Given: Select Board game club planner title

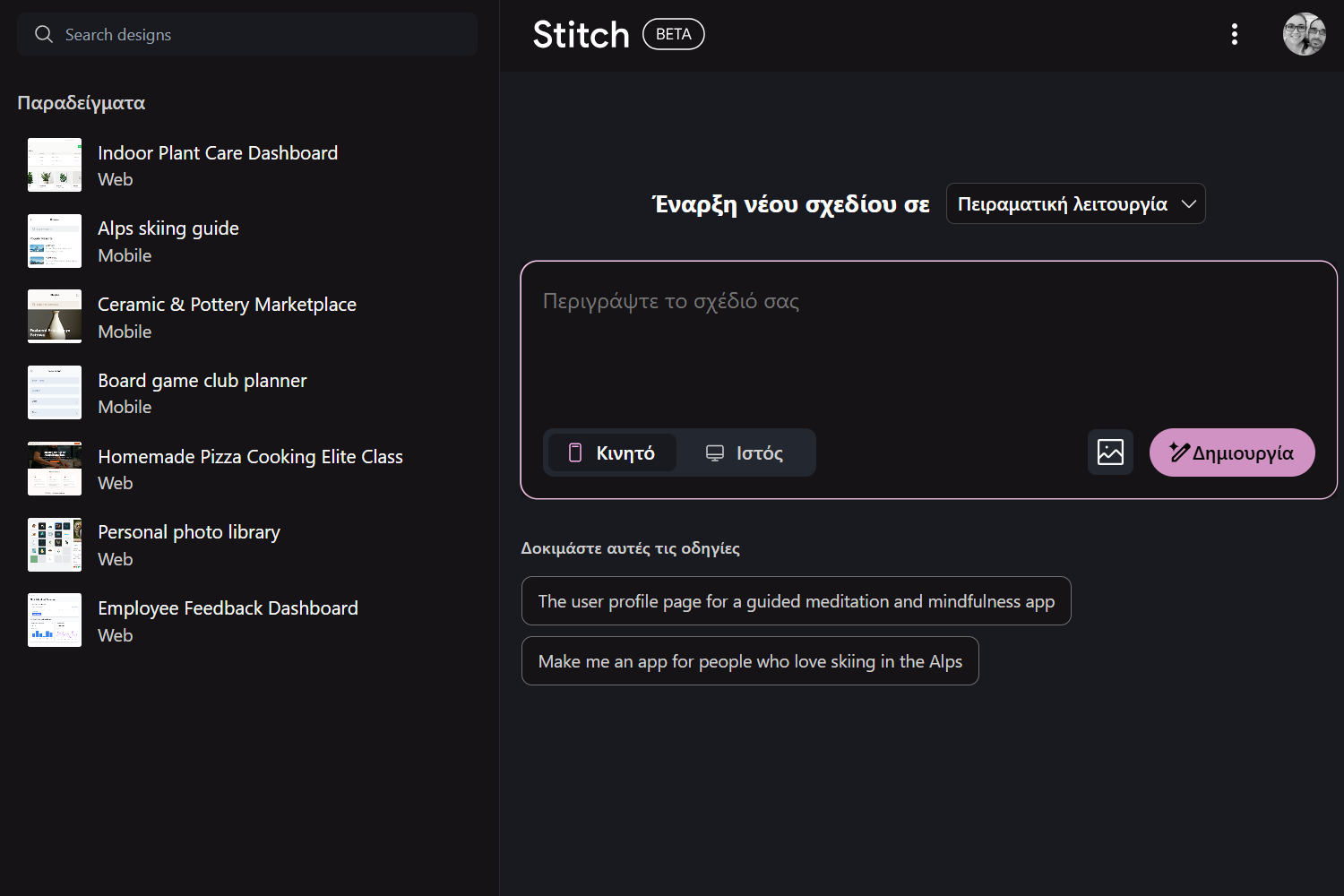Looking at the screenshot, I should tap(202, 381).
